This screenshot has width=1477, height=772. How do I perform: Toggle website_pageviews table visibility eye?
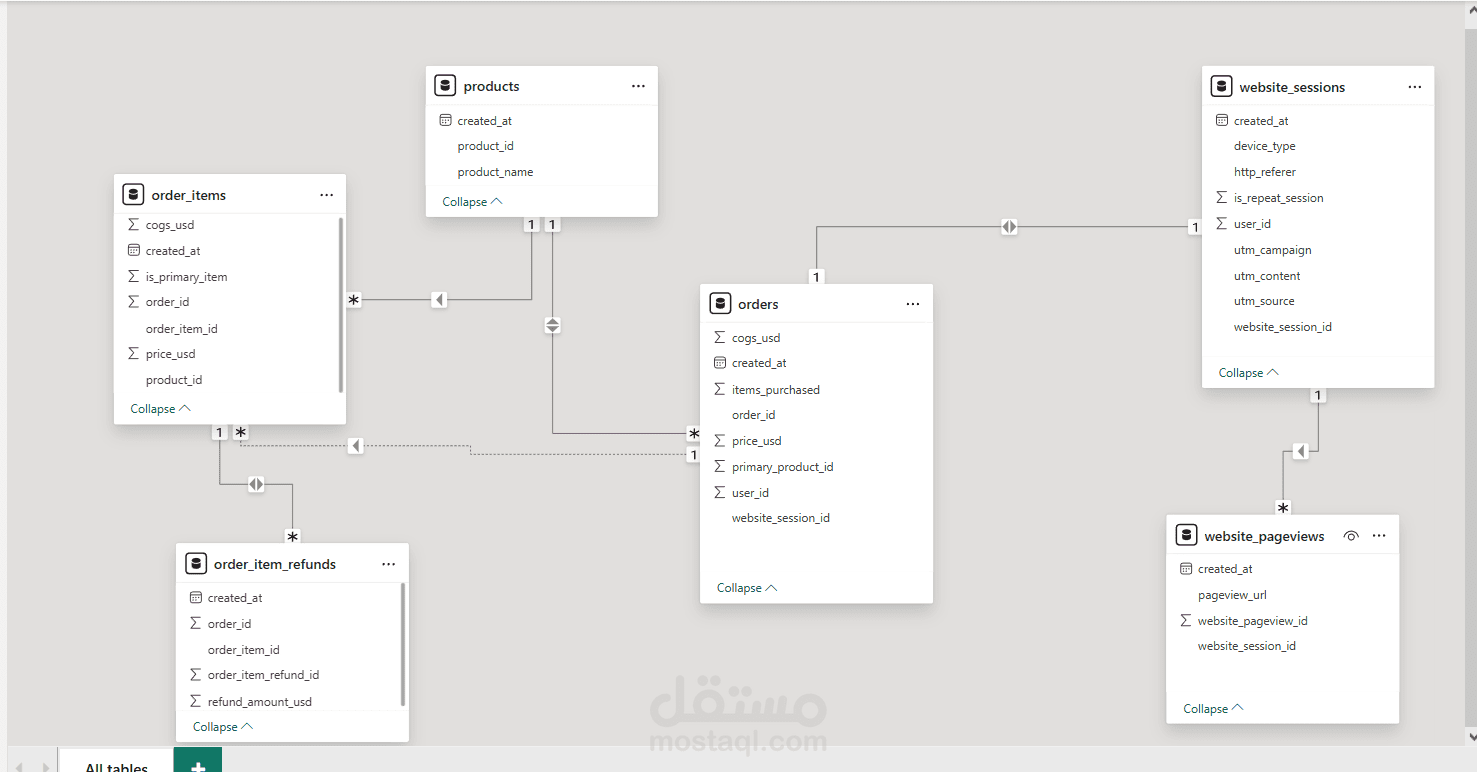tap(1351, 536)
